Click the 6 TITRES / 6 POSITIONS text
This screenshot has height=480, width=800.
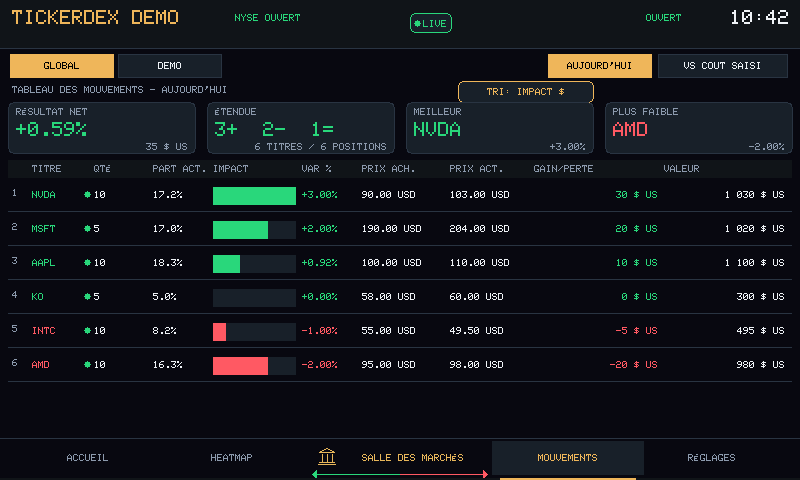click(x=320, y=147)
